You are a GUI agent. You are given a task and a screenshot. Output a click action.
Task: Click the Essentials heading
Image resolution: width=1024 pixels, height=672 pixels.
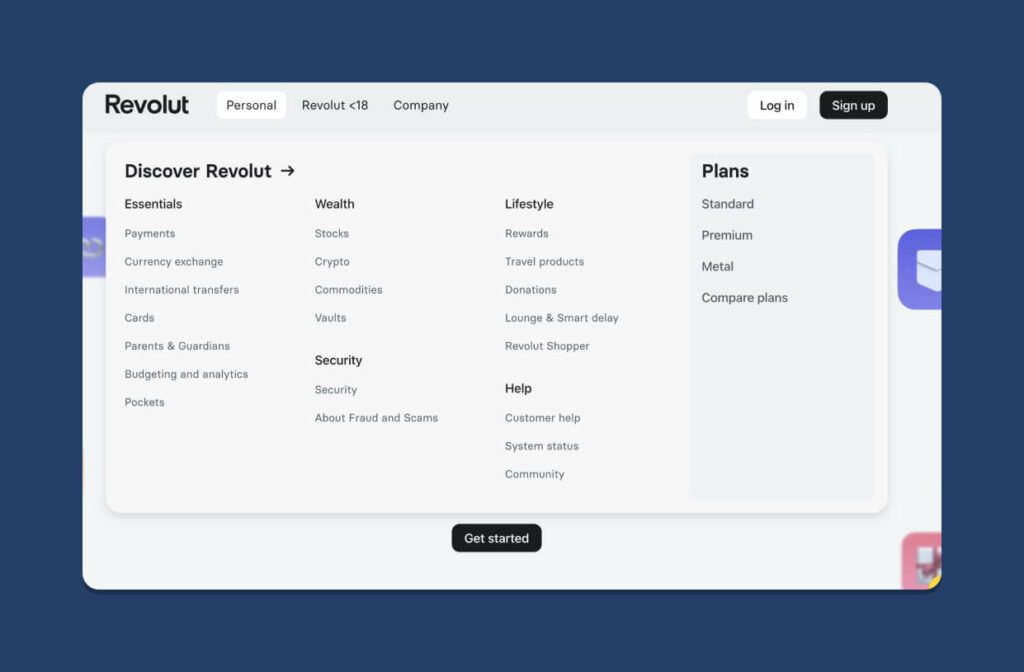[x=153, y=204]
